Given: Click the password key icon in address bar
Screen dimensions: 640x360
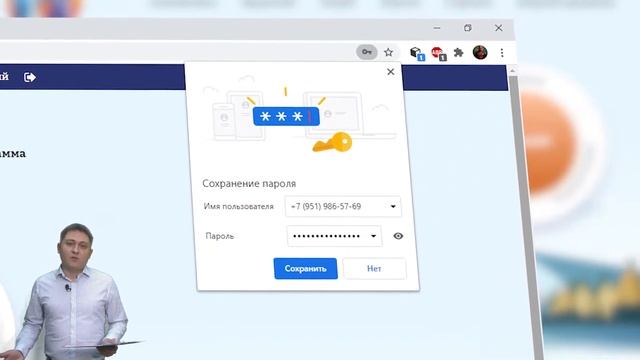Looking at the screenshot, I should pos(367,52).
